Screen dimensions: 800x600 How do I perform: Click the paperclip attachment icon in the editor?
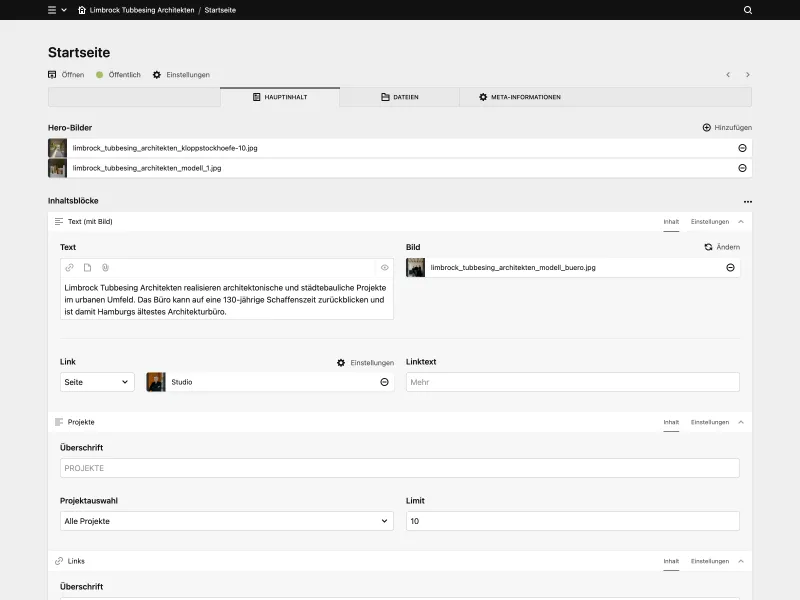pyautogui.click(x=105, y=267)
